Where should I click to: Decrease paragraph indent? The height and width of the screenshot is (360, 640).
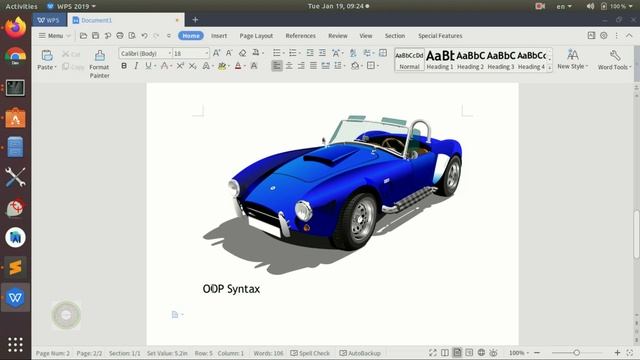click(x=310, y=53)
